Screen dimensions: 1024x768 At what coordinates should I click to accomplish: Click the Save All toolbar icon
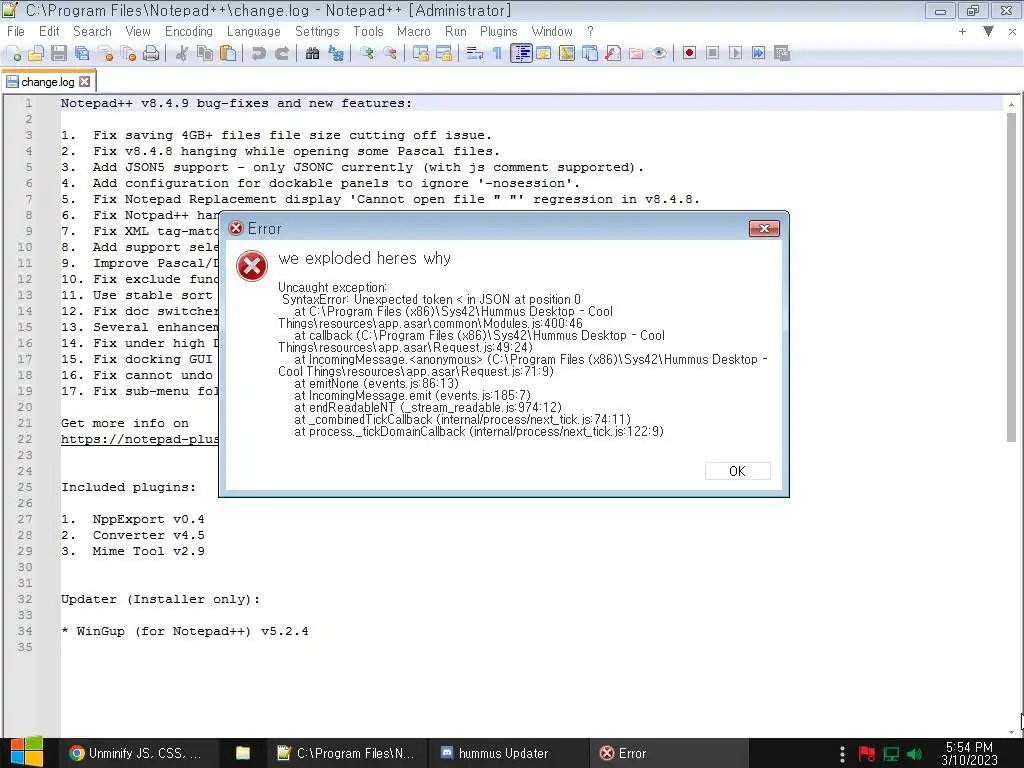[82, 54]
